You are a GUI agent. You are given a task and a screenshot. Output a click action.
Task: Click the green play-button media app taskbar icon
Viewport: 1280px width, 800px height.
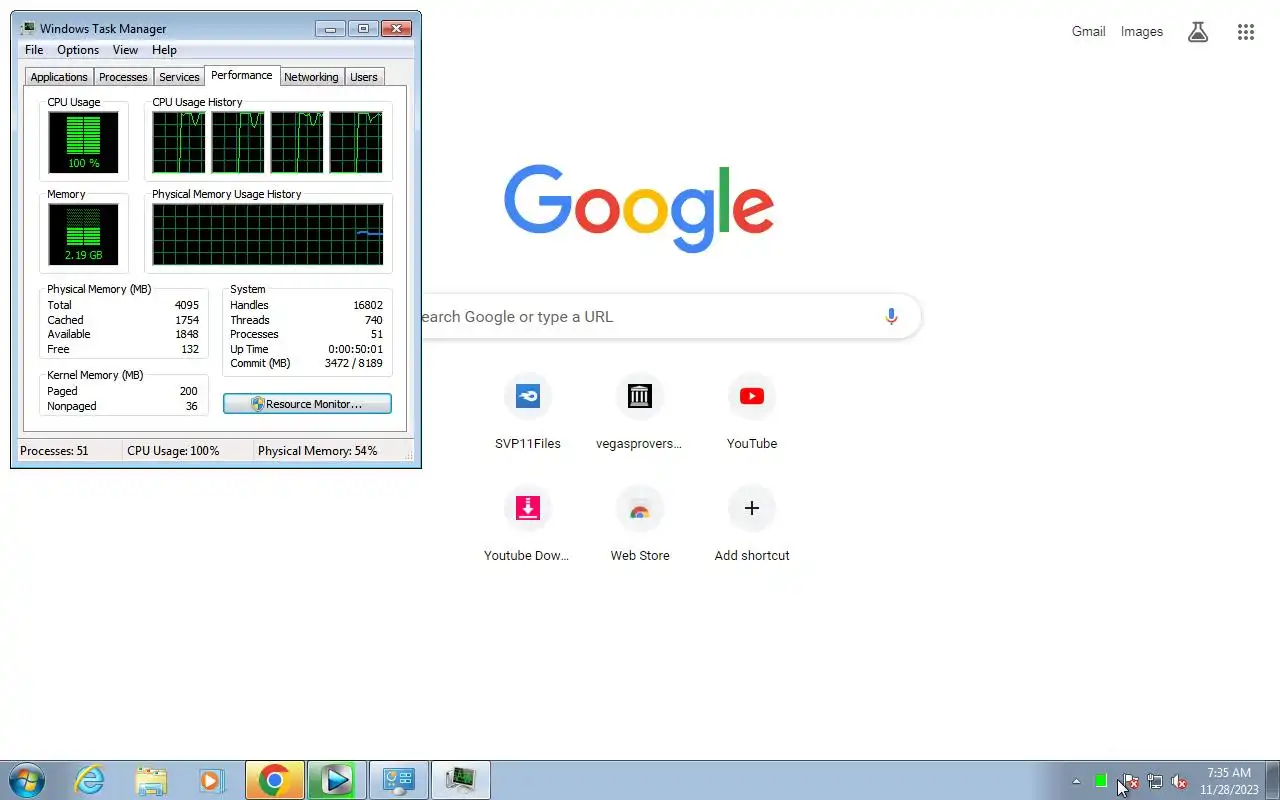[x=336, y=780]
